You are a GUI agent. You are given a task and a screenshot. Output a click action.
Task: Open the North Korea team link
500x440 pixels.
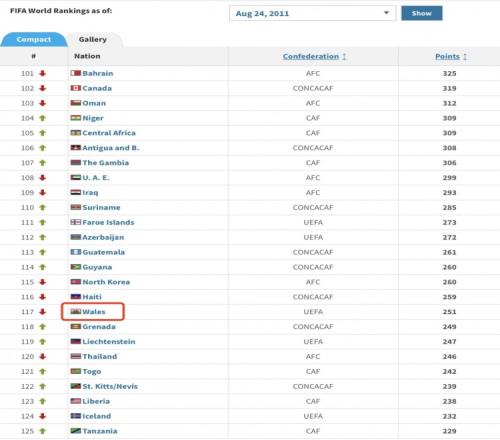coord(106,282)
